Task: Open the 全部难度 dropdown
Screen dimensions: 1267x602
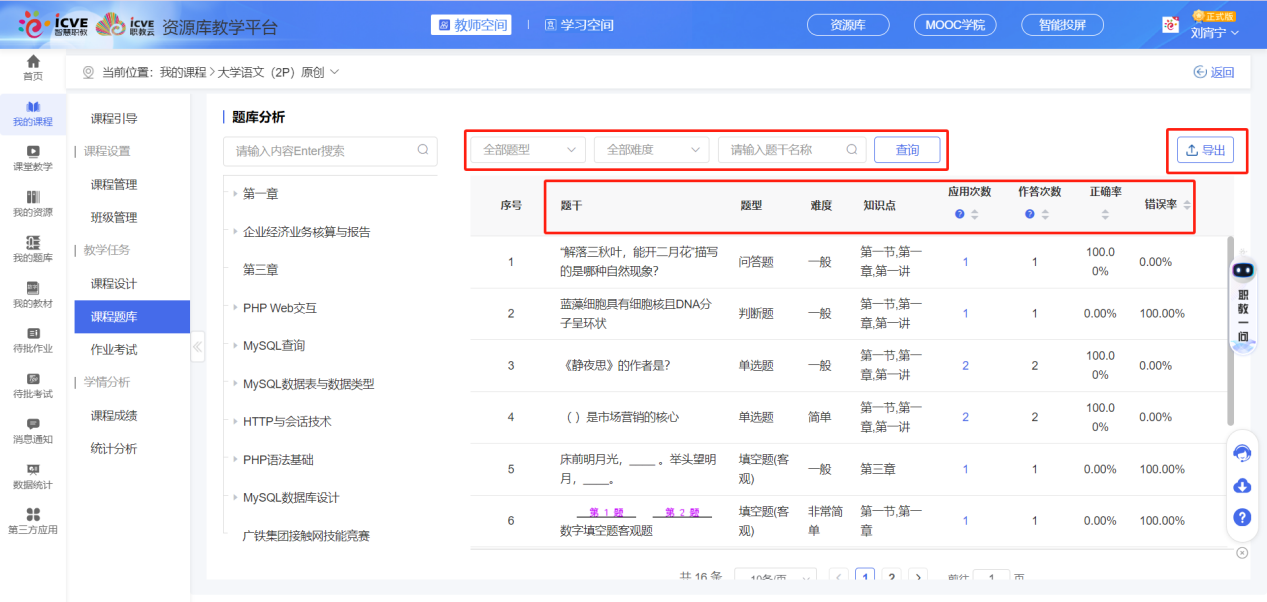Action: point(651,150)
